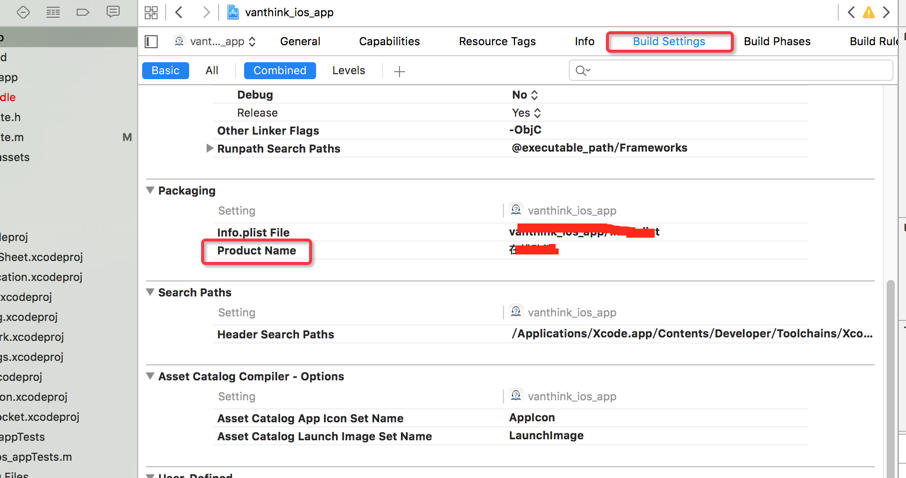The height and width of the screenshot is (478, 906).
Task: Switch to the Build Phases tab
Action: (x=777, y=41)
